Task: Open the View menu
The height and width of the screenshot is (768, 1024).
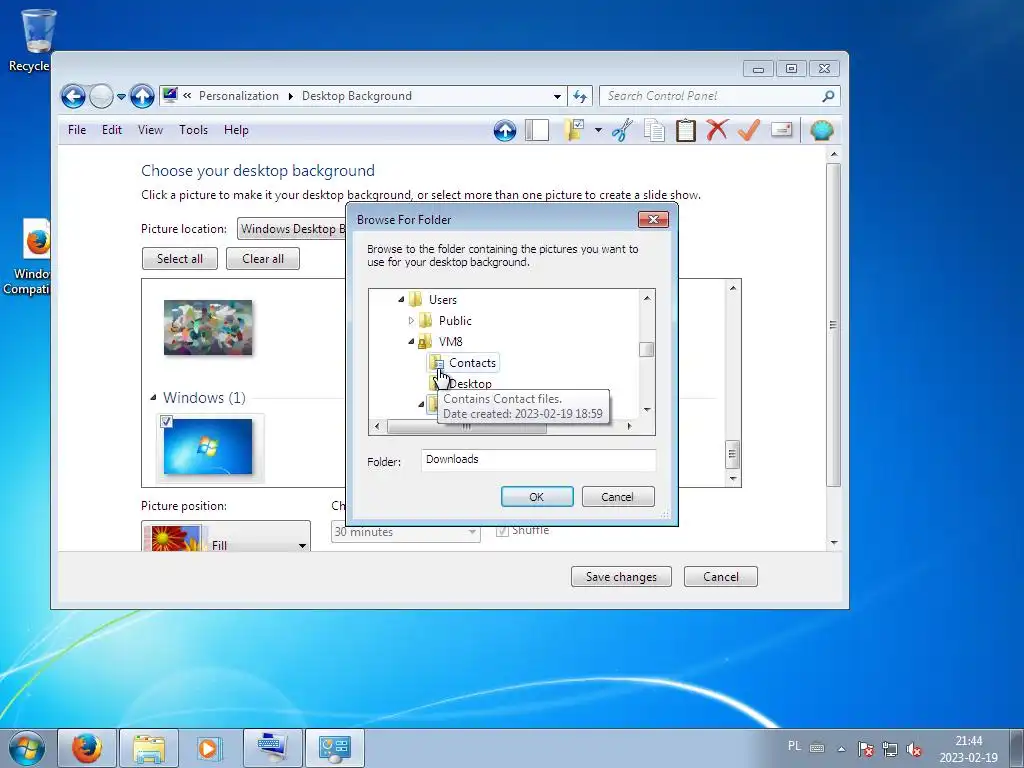Action: tap(150, 130)
